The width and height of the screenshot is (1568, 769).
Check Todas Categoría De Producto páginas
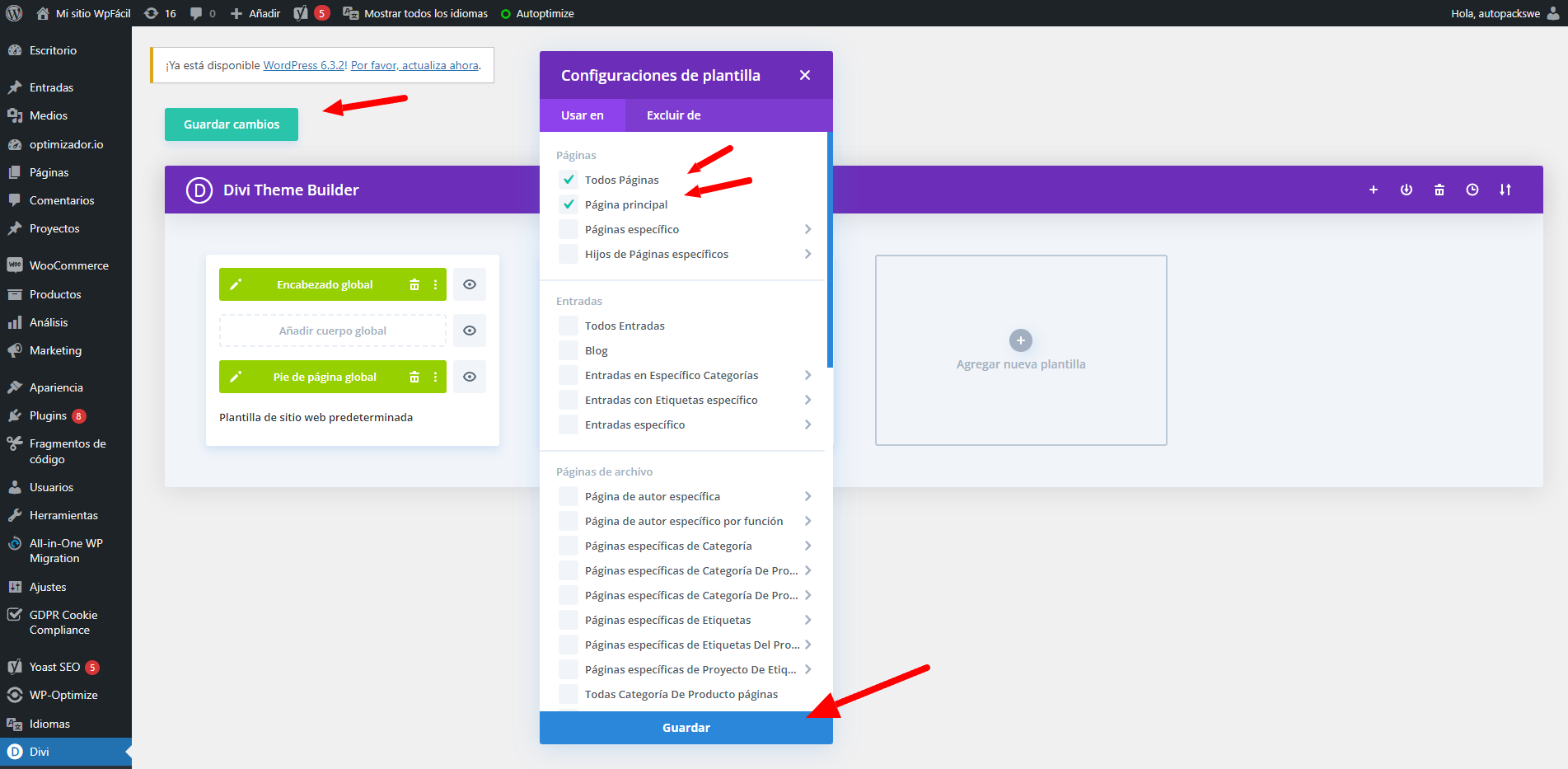tap(569, 694)
